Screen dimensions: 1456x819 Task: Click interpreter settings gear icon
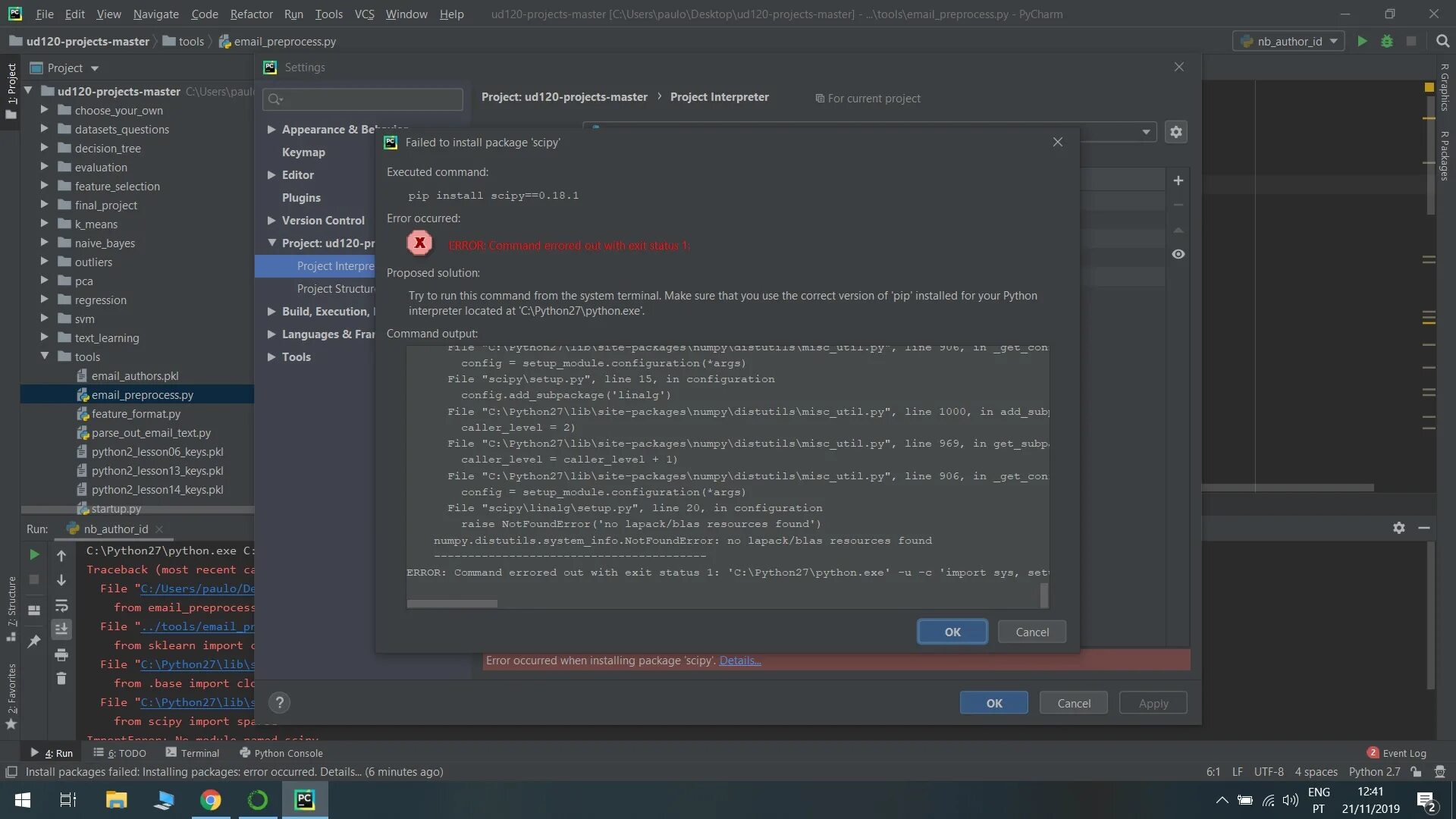(x=1175, y=132)
